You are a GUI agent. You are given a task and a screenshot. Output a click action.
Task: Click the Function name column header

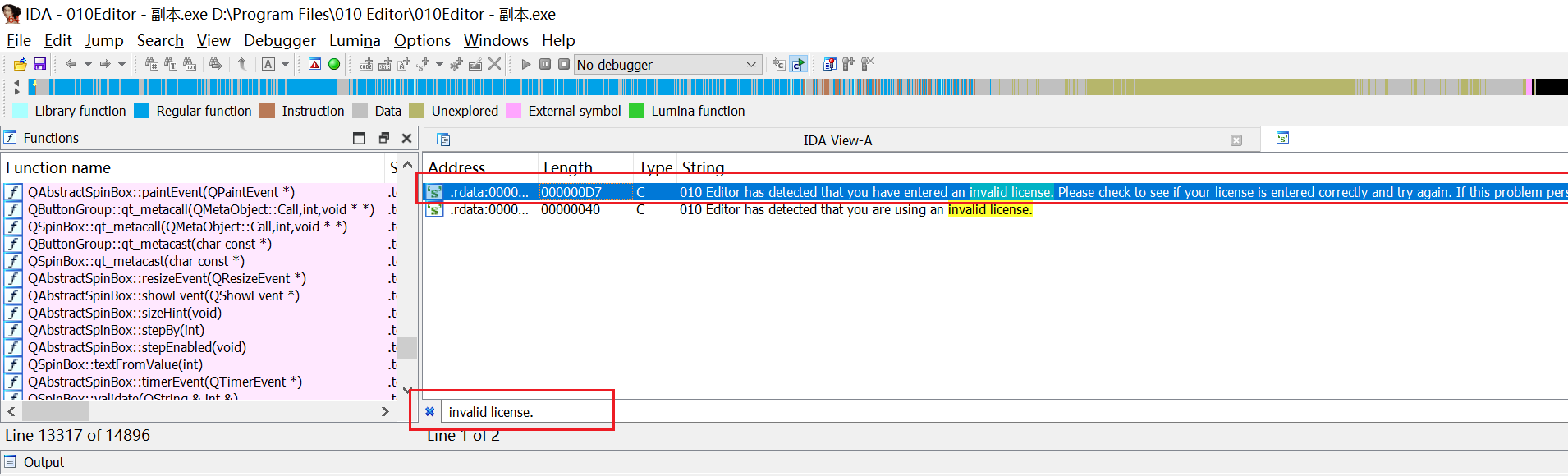(x=193, y=167)
